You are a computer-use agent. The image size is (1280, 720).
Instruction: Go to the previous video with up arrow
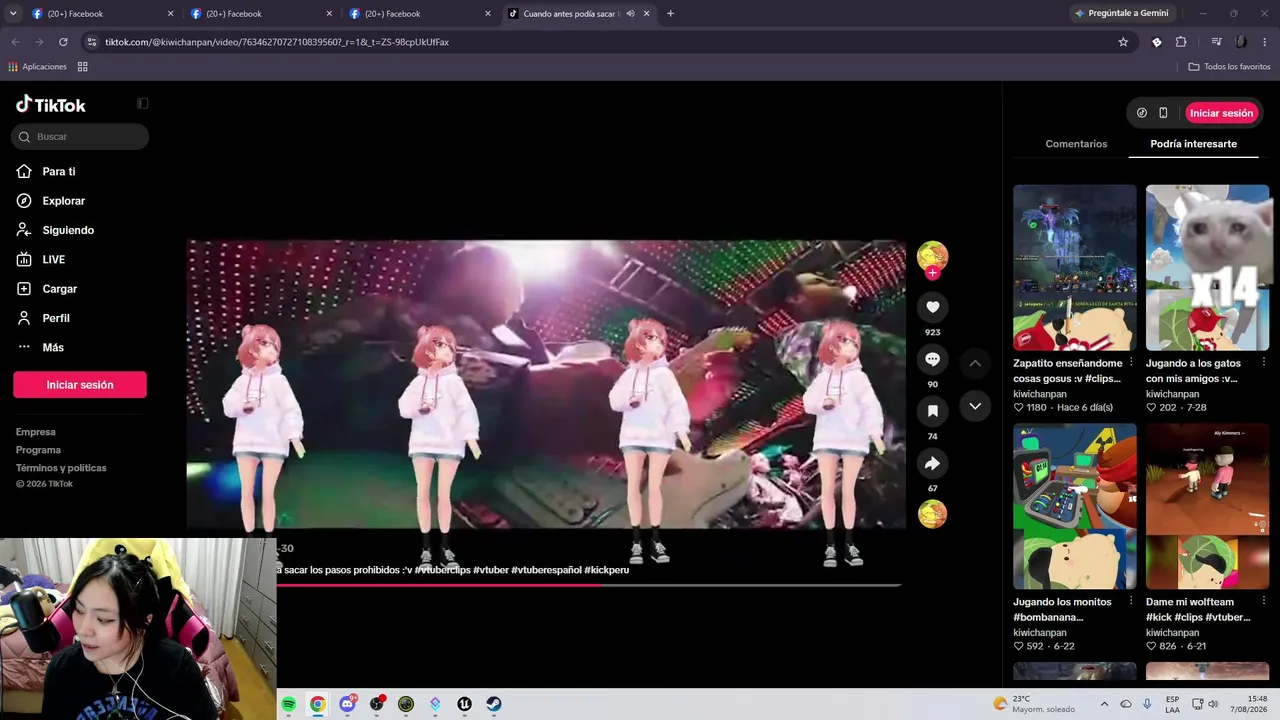pyautogui.click(x=975, y=363)
